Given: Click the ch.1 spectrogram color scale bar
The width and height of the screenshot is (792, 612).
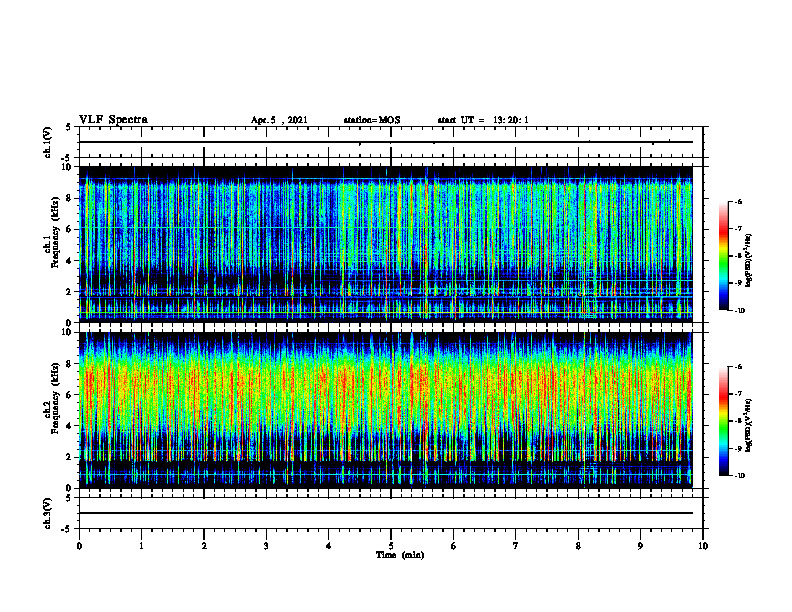Looking at the screenshot, I should 723,256.
